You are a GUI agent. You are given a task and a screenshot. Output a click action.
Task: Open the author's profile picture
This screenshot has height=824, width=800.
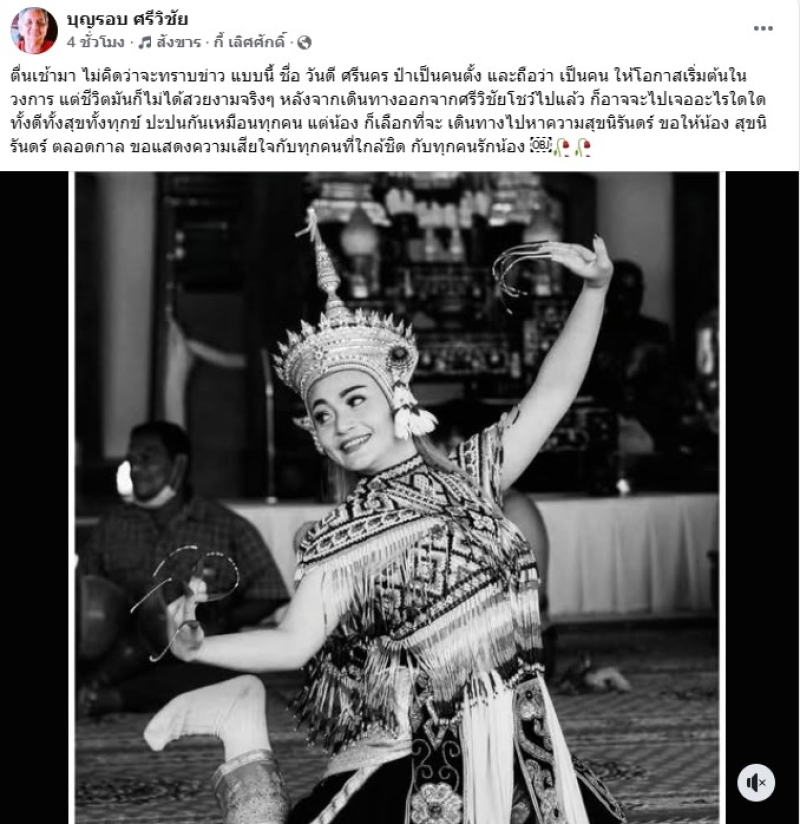tap(34, 30)
